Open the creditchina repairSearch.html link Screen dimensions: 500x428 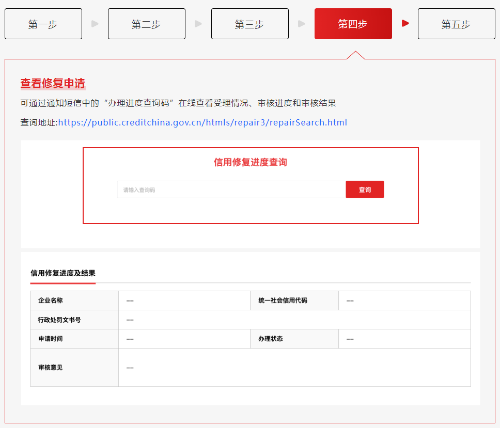203,123
